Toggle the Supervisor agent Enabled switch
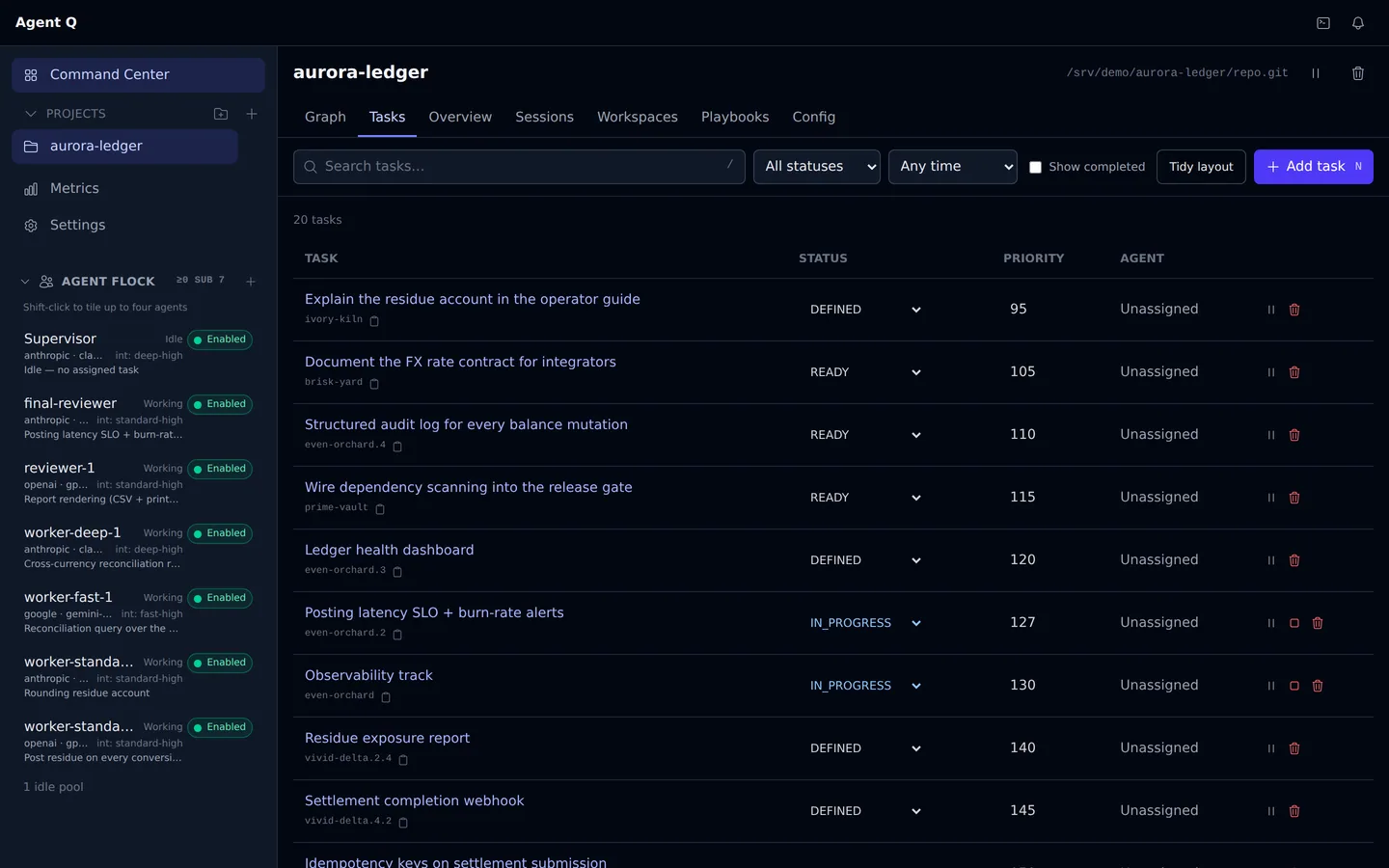This screenshot has width=1389, height=868. [220, 339]
